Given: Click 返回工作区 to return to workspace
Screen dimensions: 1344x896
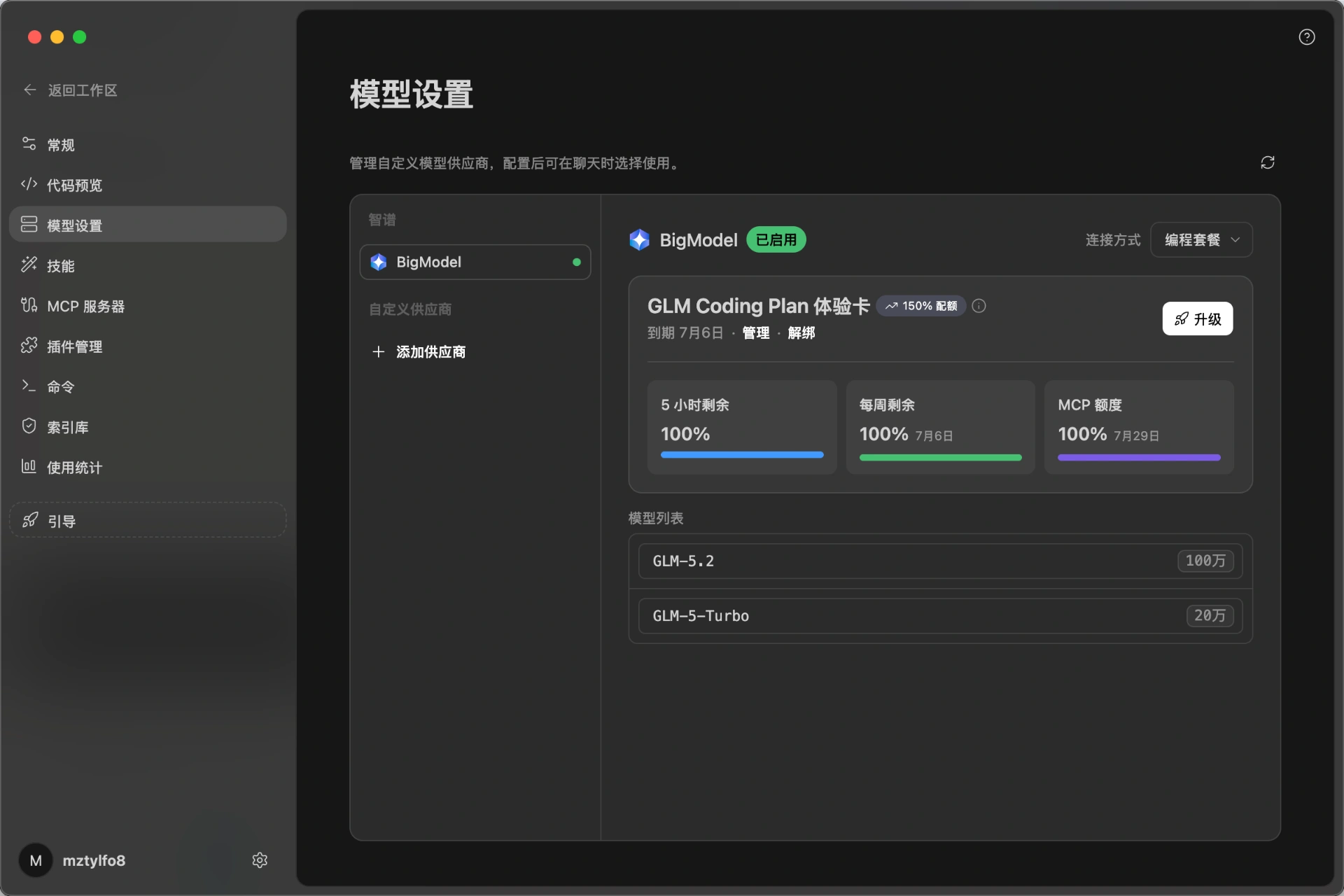Looking at the screenshot, I should coord(83,90).
